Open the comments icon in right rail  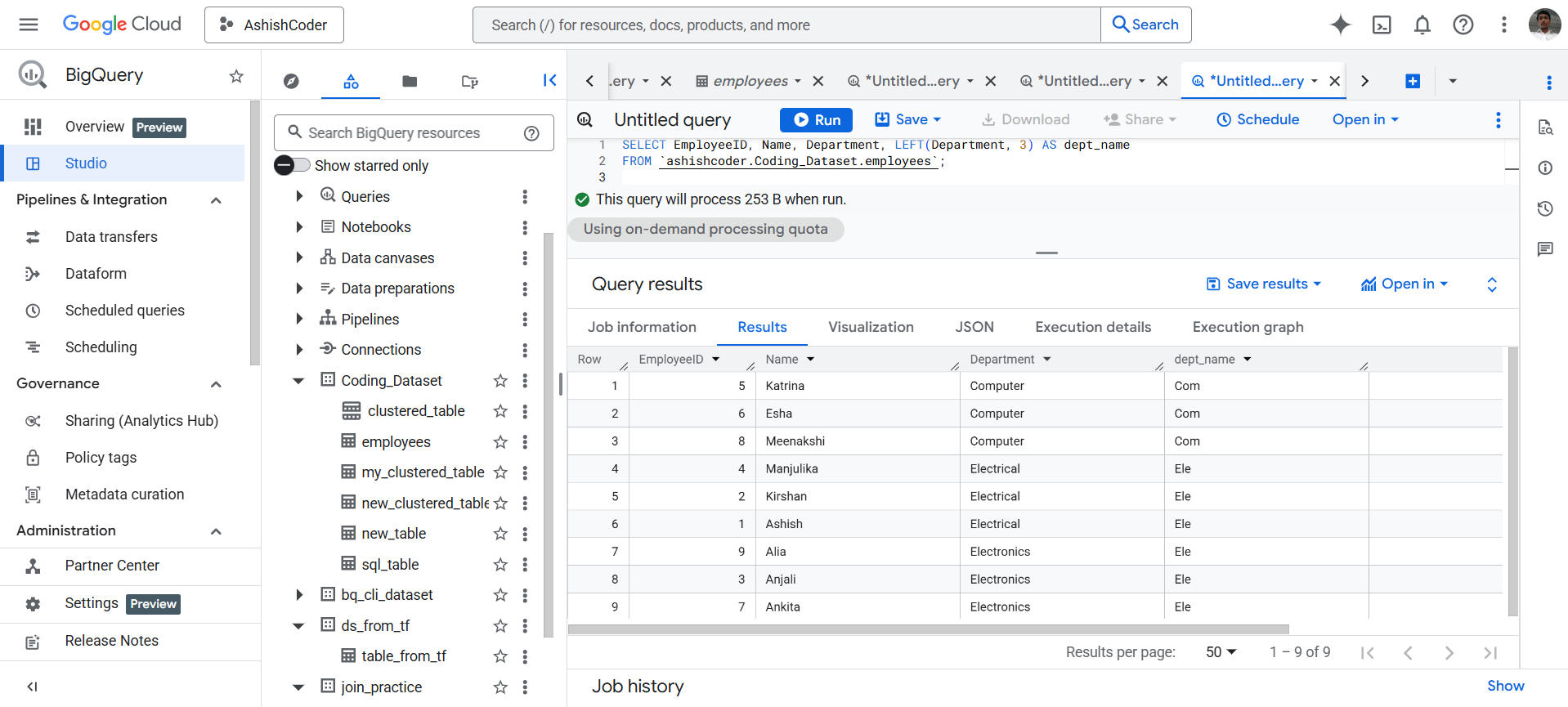pos(1545,249)
